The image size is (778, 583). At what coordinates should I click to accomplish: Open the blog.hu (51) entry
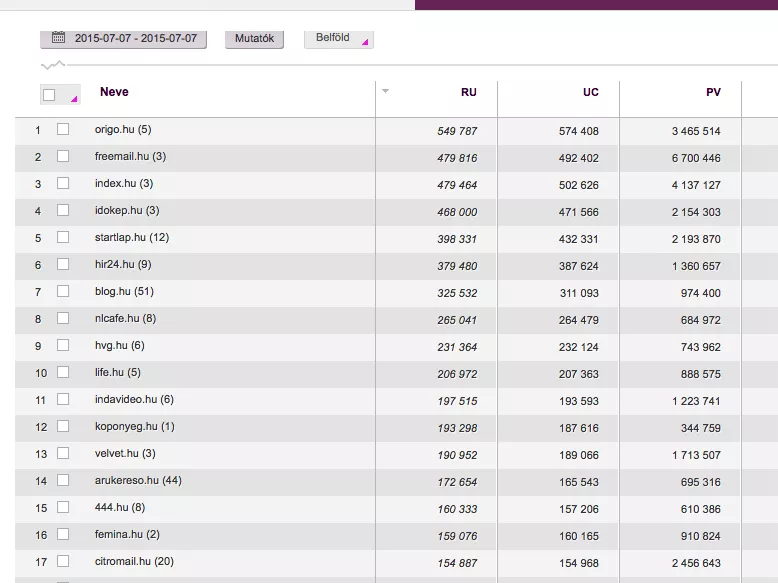click(x=125, y=291)
